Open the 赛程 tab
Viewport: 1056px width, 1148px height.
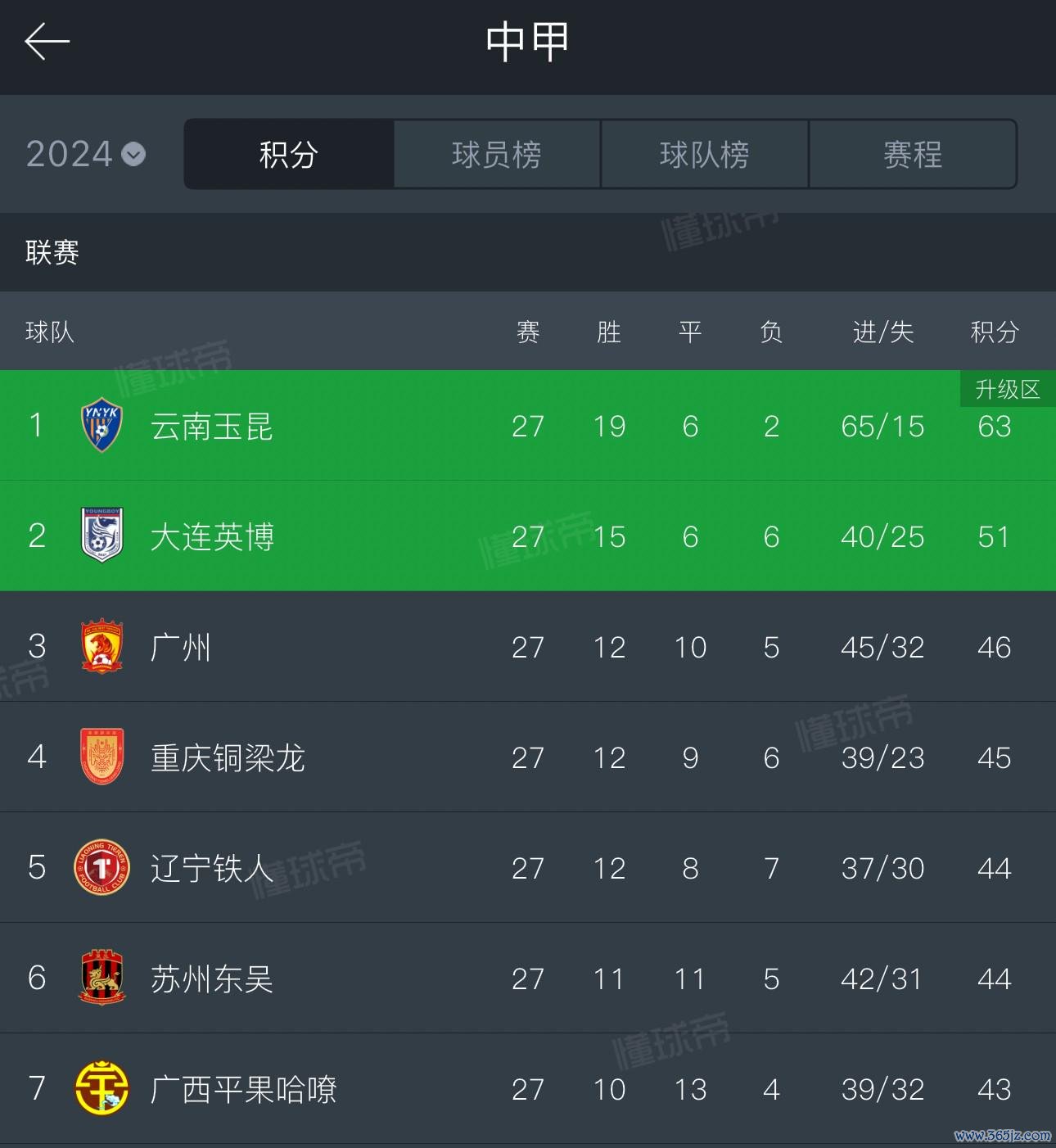913,154
